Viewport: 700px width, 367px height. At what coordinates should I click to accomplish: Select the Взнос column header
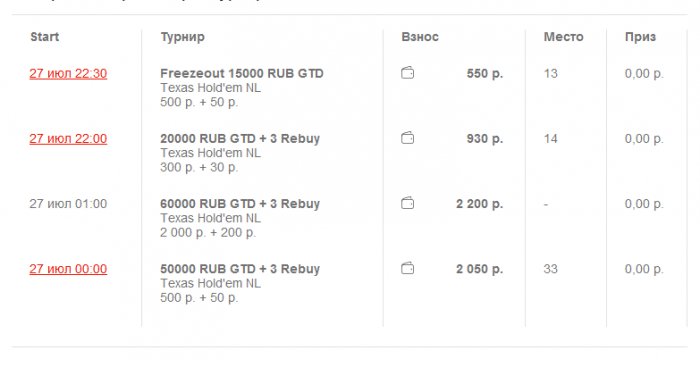(420, 37)
